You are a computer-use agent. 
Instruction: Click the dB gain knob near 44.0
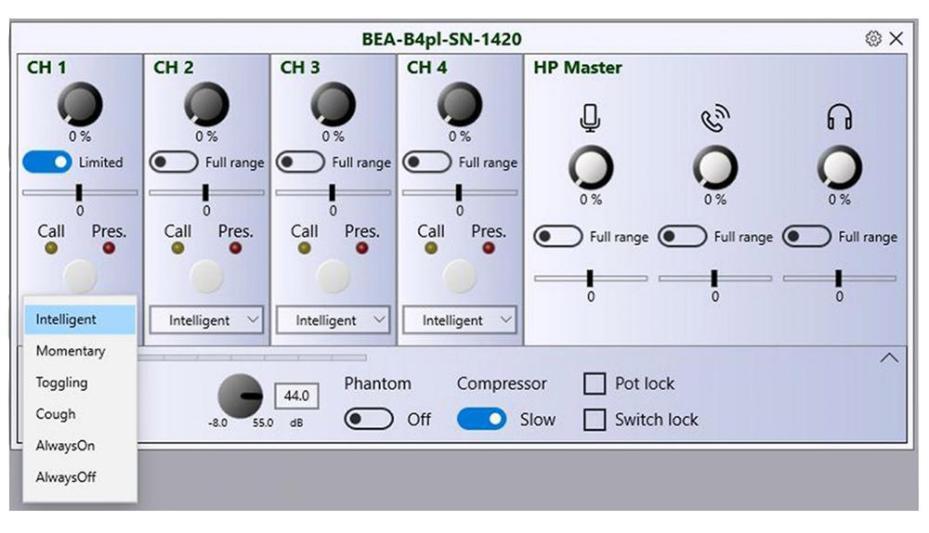tap(240, 396)
